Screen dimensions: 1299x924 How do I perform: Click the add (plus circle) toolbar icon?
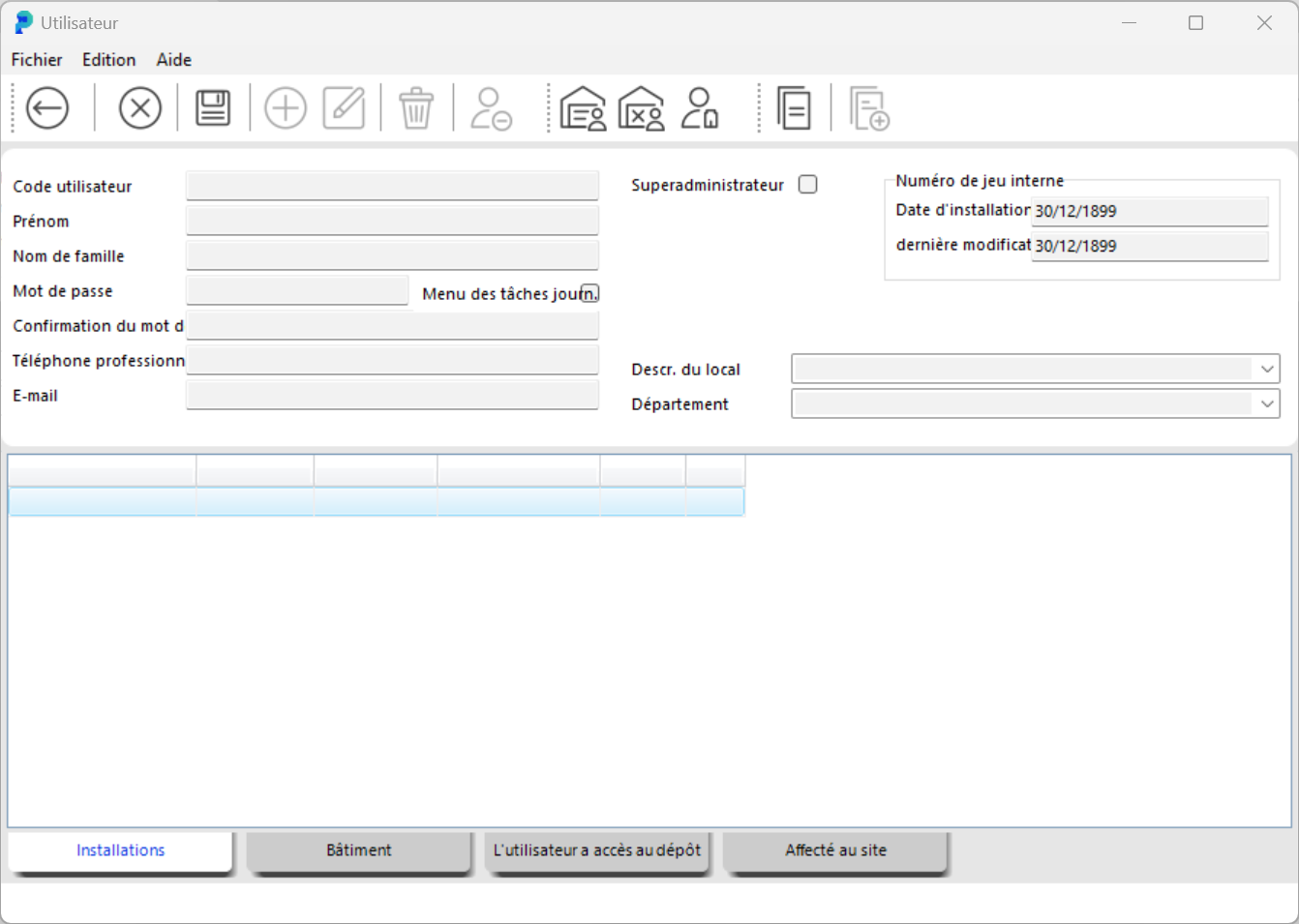tap(286, 107)
